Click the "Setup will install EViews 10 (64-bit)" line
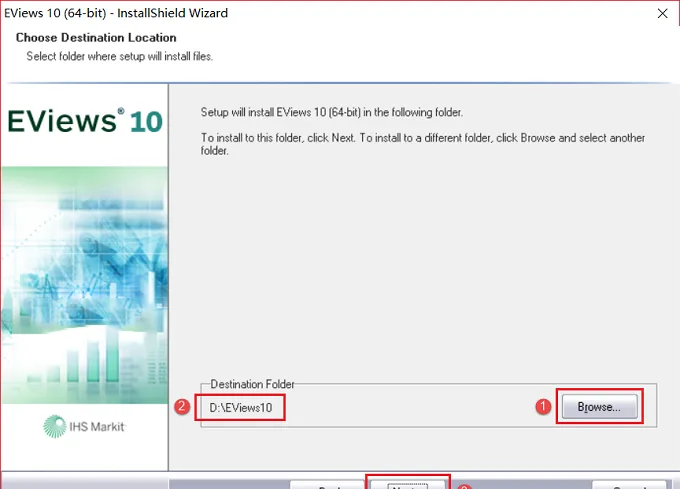This screenshot has height=489, width=680. coord(332,112)
